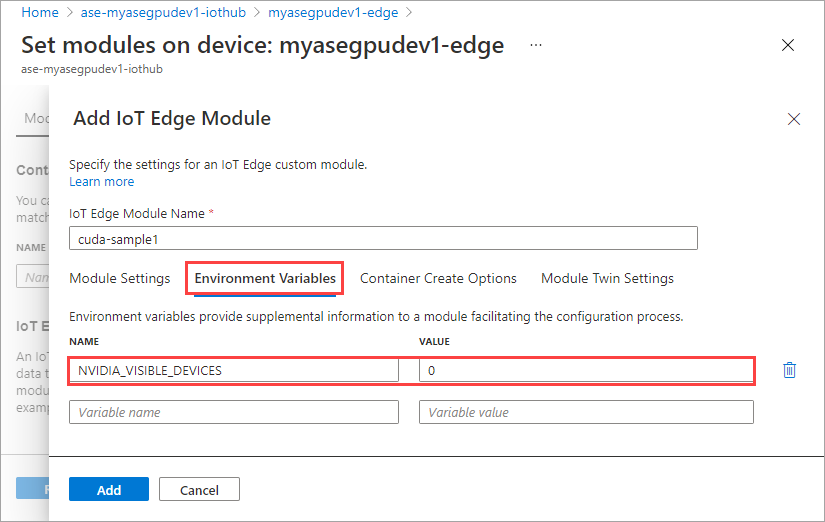
Task: Click the empty Variable value field
Action: pos(586,412)
